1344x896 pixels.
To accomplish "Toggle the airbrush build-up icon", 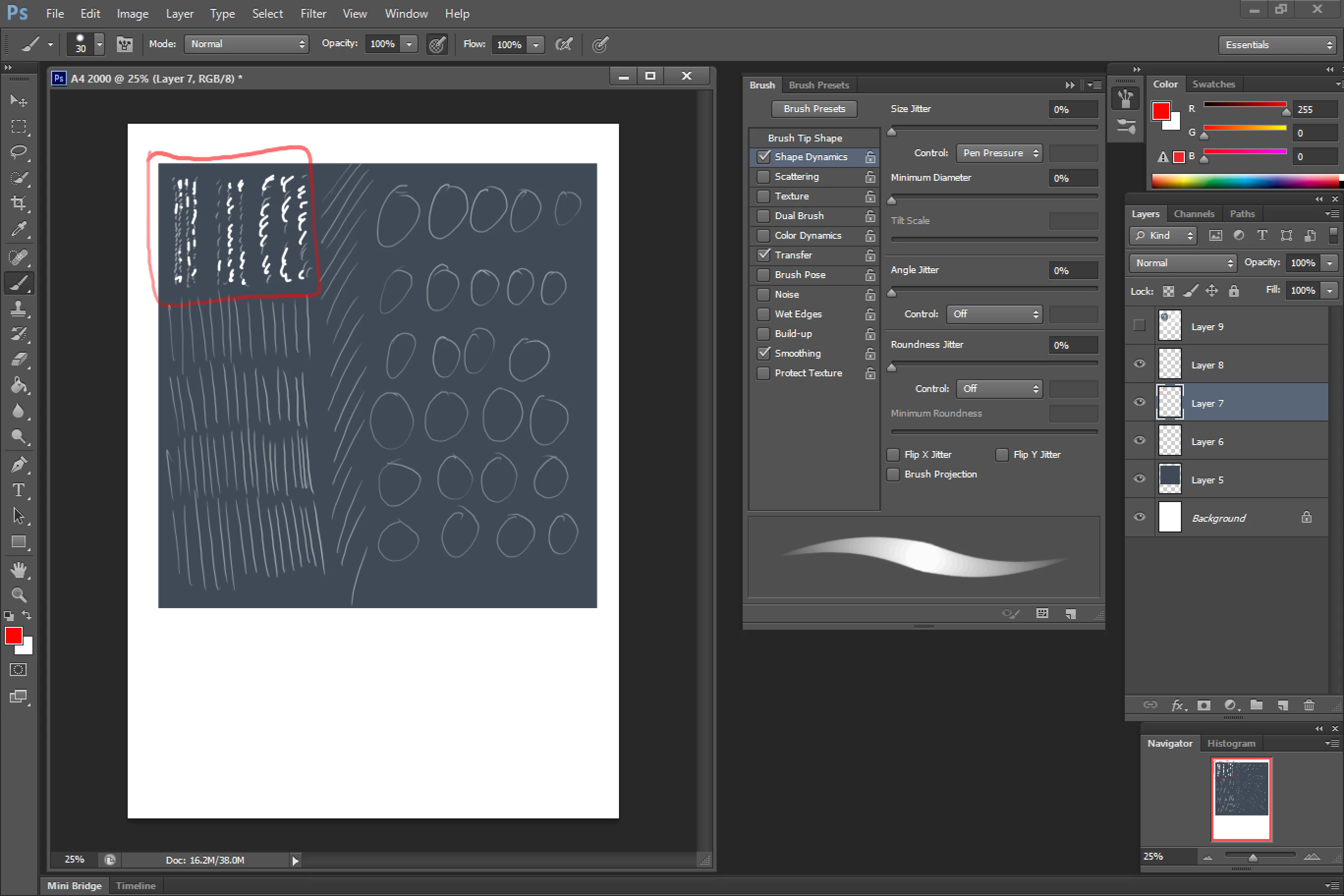I will [563, 44].
